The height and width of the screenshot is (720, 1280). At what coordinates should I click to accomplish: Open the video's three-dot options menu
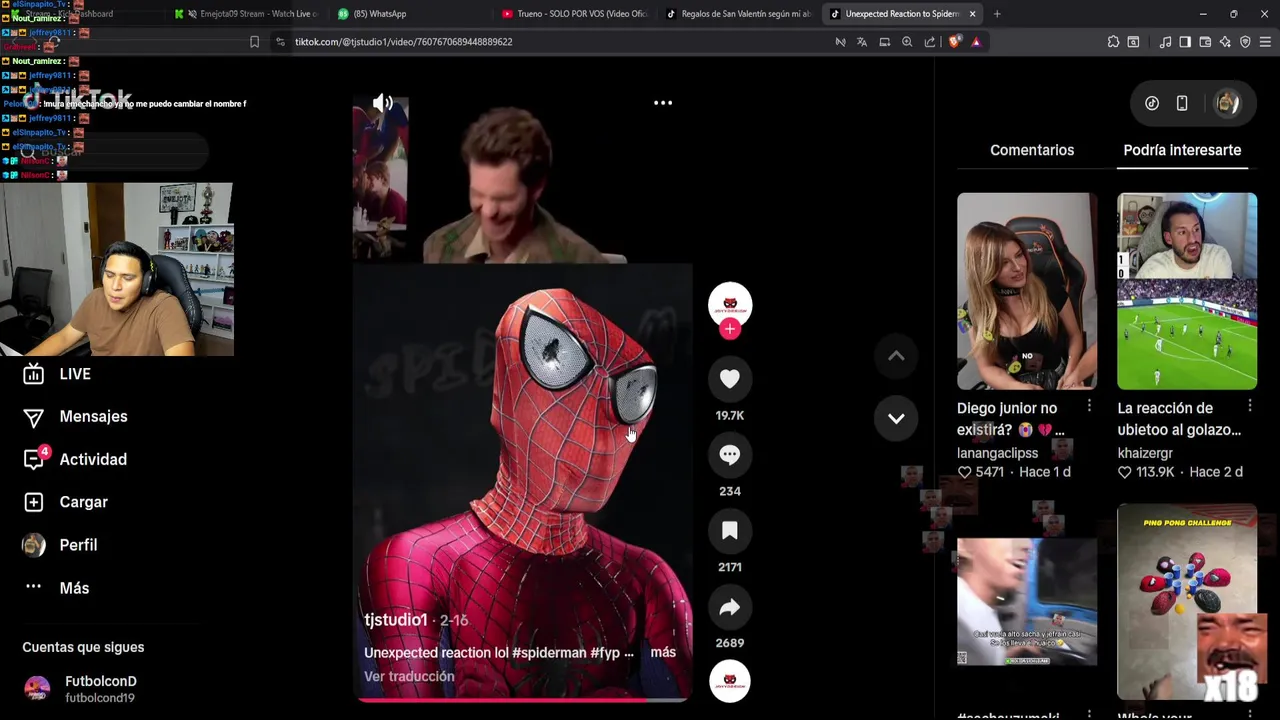(x=663, y=103)
